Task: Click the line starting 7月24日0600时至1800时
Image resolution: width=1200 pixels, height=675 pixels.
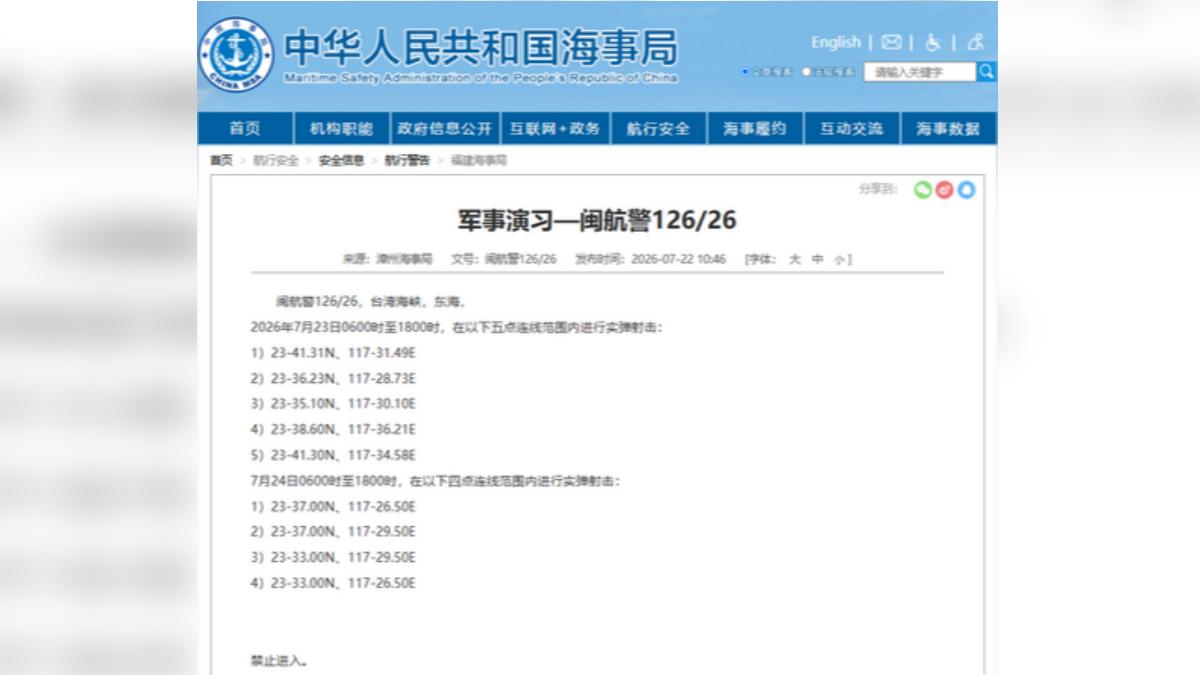Action: tap(436, 481)
